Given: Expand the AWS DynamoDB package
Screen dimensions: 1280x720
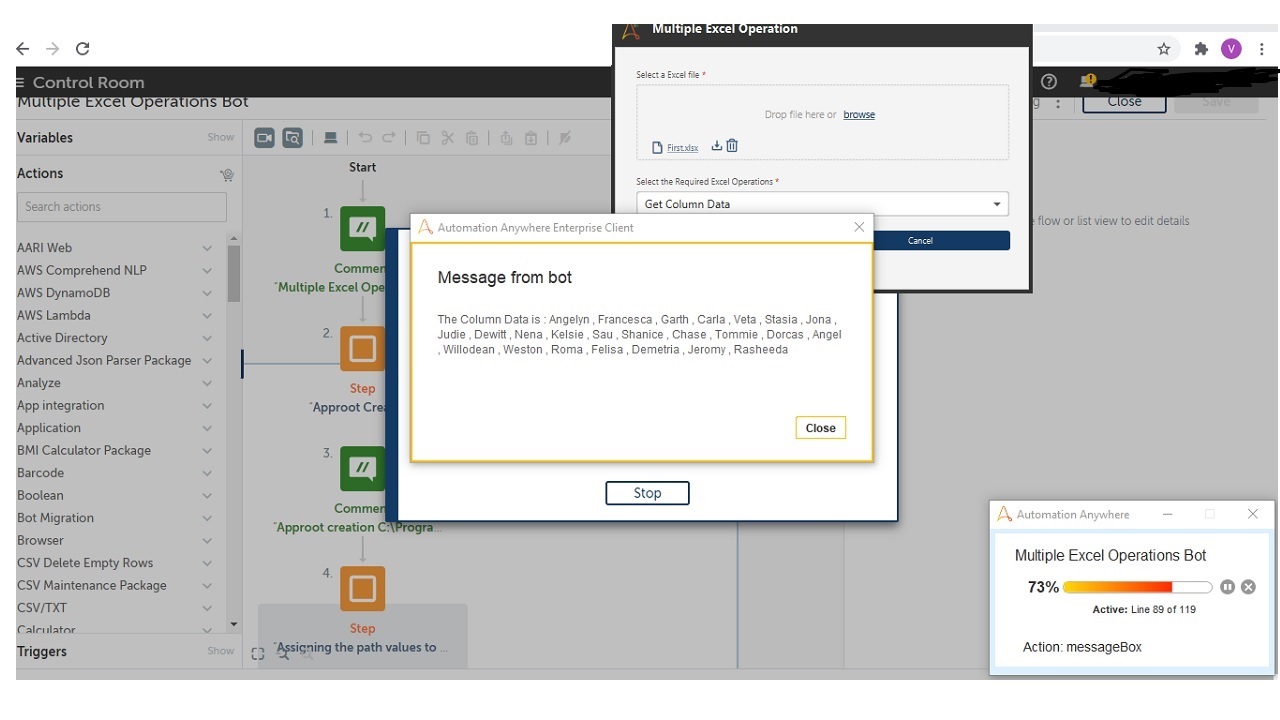Looking at the screenshot, I should click(x=207, y=293).
